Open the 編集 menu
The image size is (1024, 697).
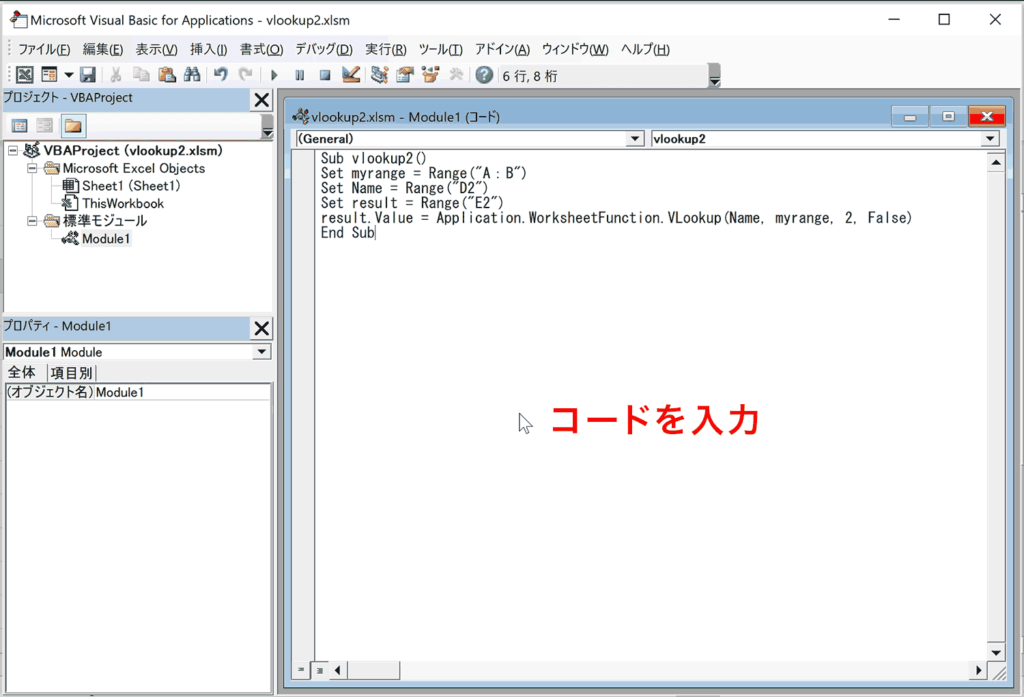click(x=103, y=50)
